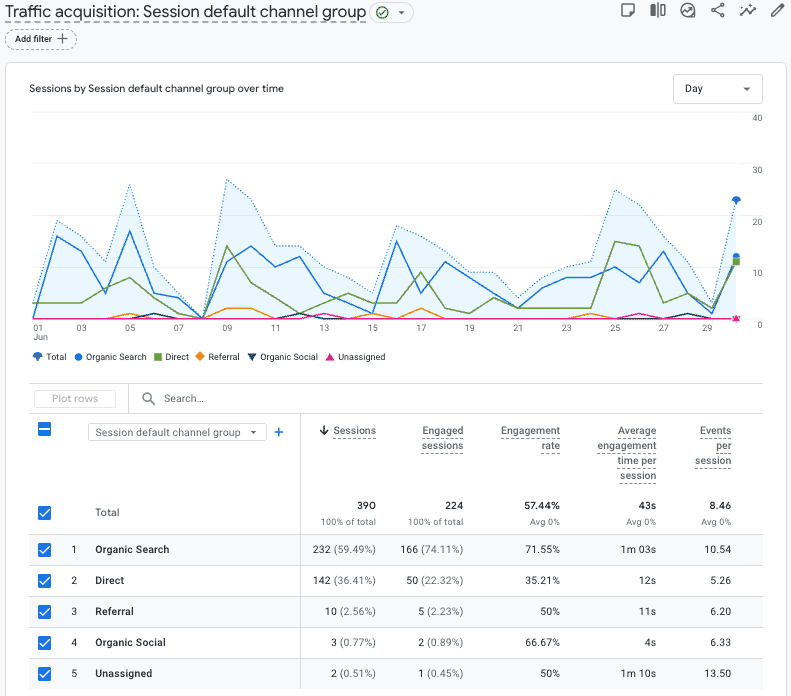Click the Add filter button

click(41, 39)
